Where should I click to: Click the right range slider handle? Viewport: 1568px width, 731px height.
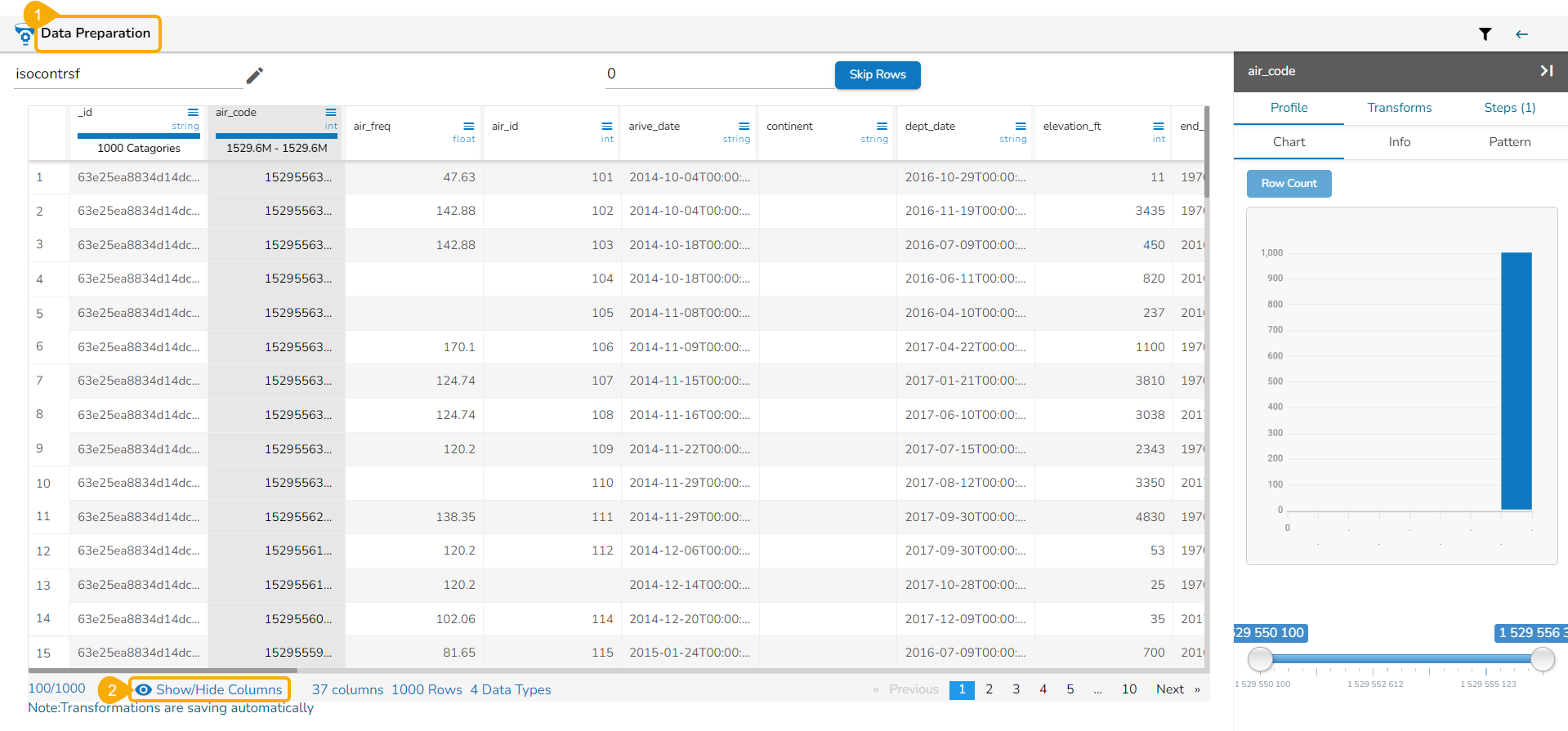[1542, 658]
